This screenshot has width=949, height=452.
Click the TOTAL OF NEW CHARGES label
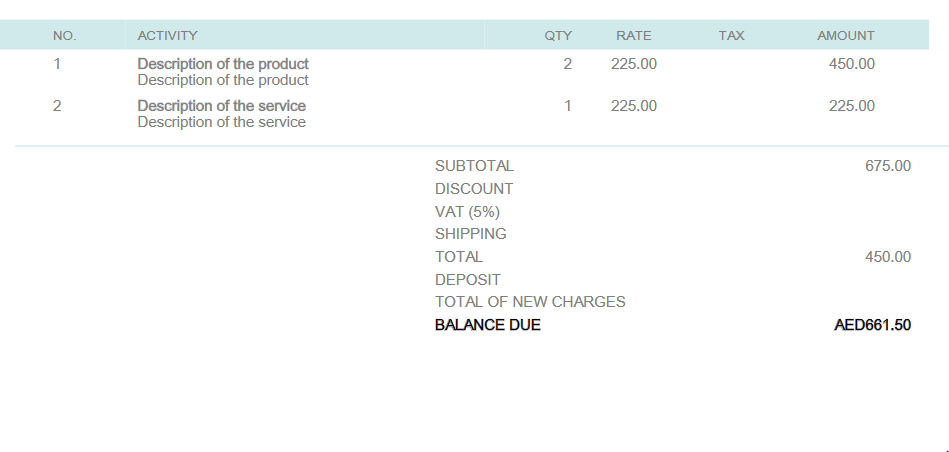tap(530, 302)
